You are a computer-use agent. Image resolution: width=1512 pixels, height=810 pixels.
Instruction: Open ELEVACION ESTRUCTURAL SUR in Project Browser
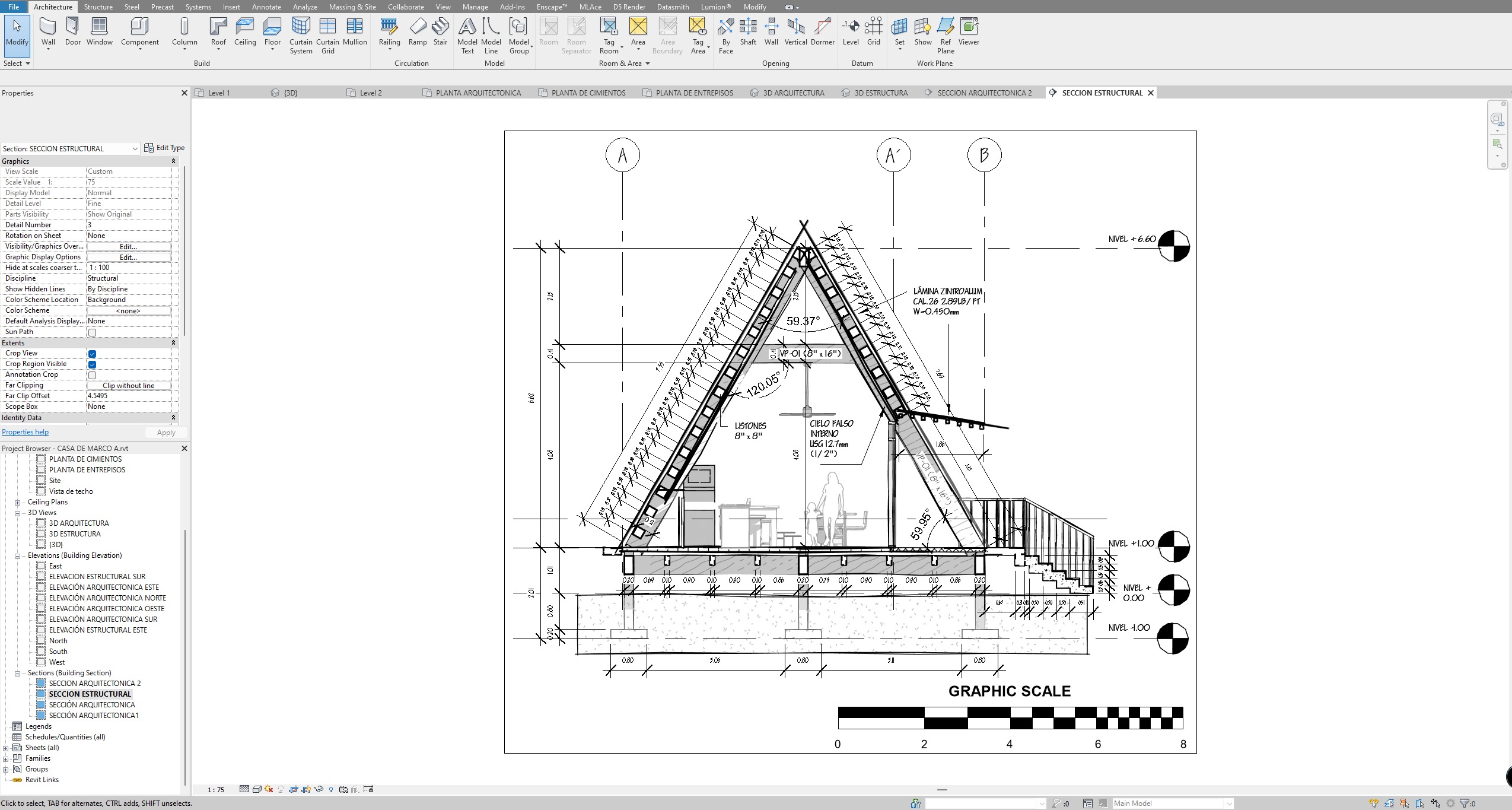(97, 577)
